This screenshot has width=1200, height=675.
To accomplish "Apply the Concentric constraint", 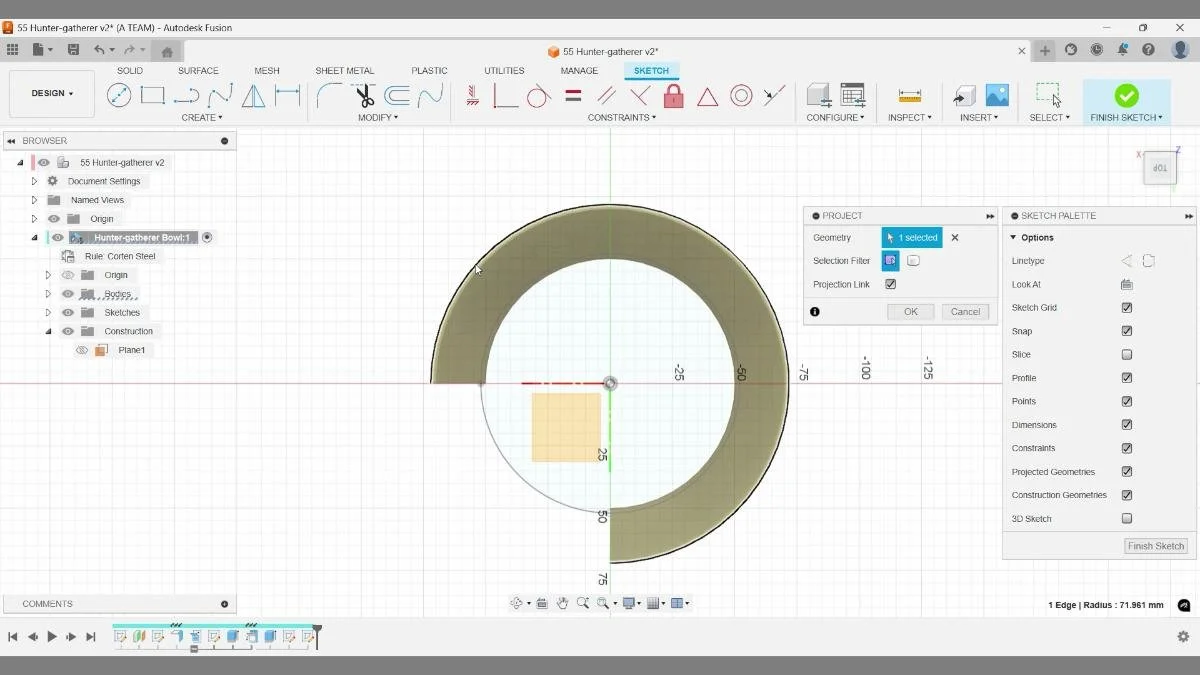I will click(x=741, y=95).
